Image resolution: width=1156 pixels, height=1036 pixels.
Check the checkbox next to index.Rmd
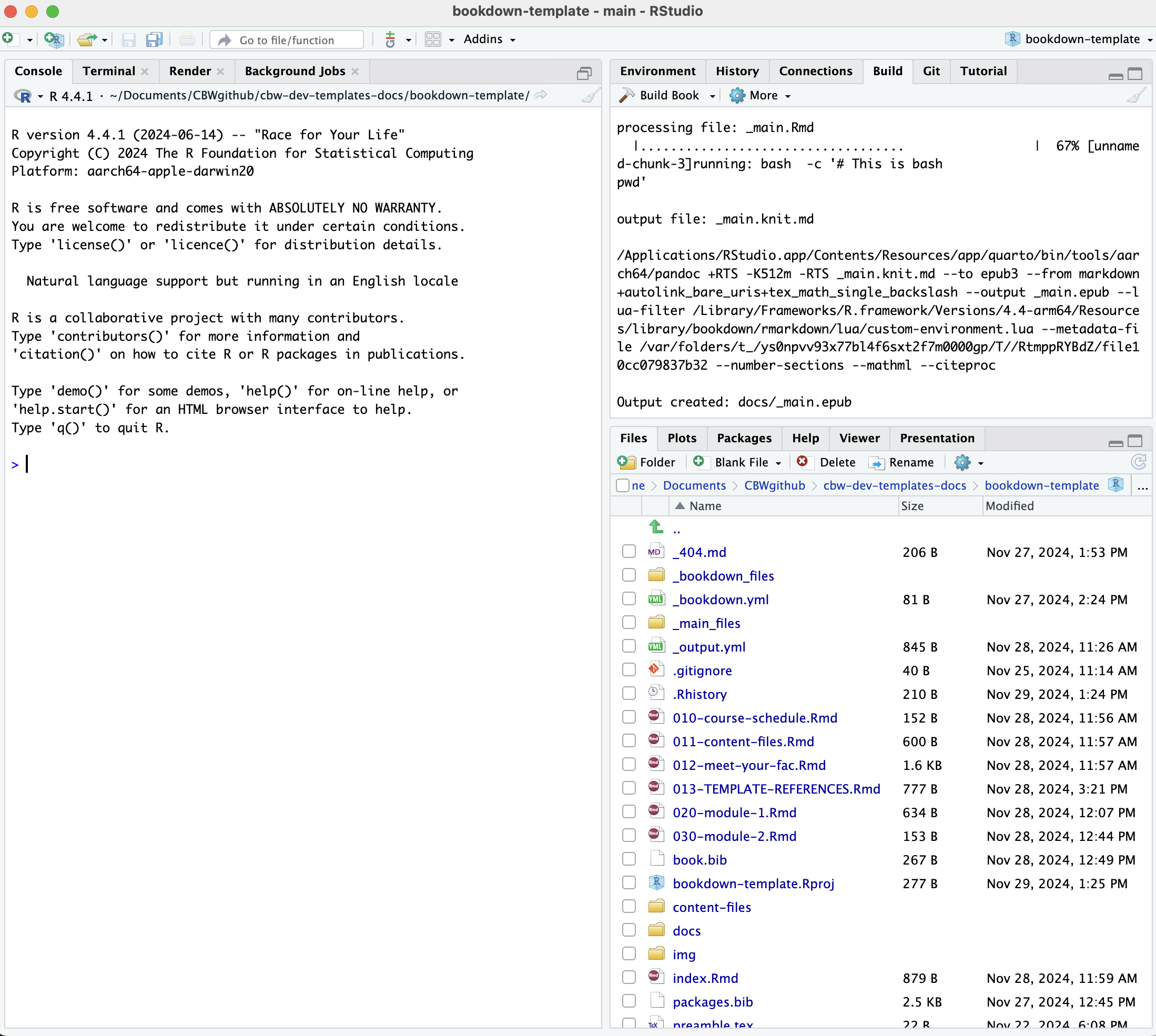pos(628,978)
